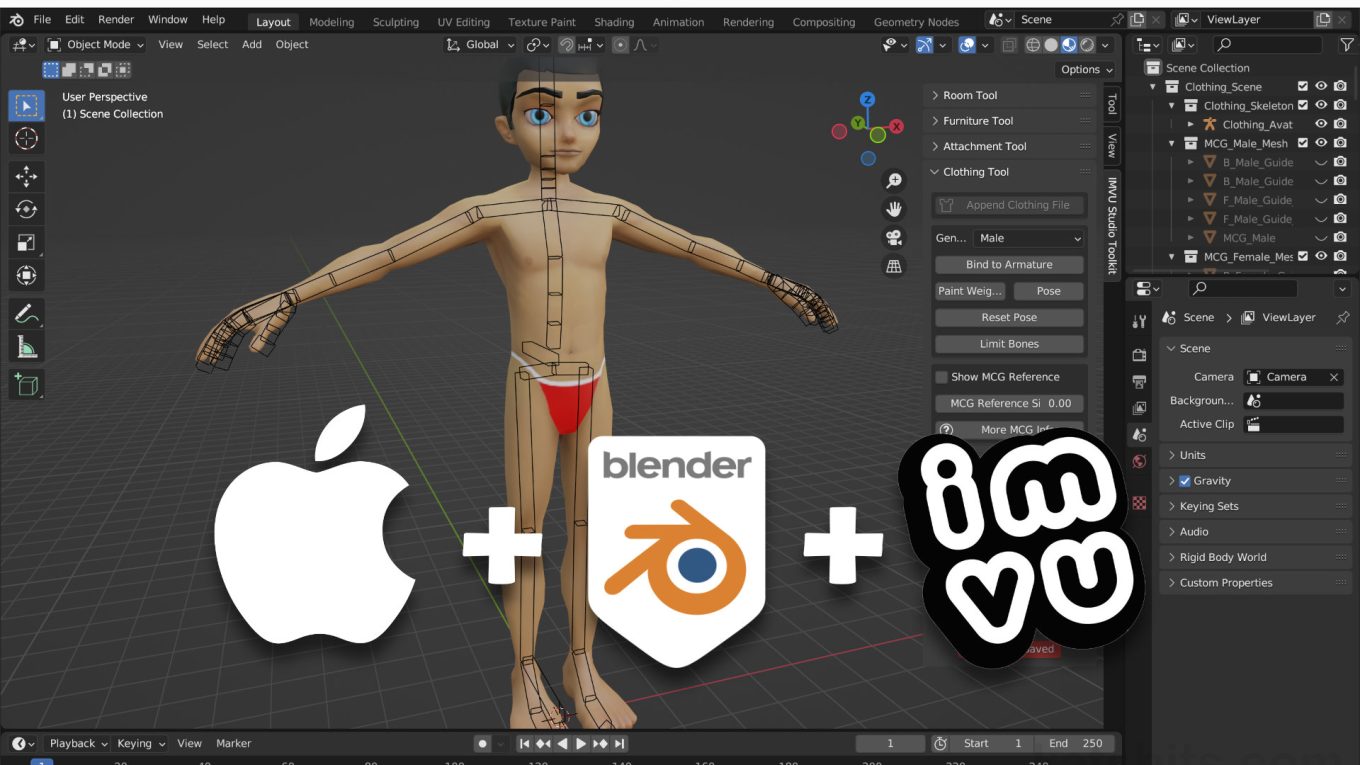Toggle X-ray mode in viewport header
1360x765 pixels.
click(1009, 45)
